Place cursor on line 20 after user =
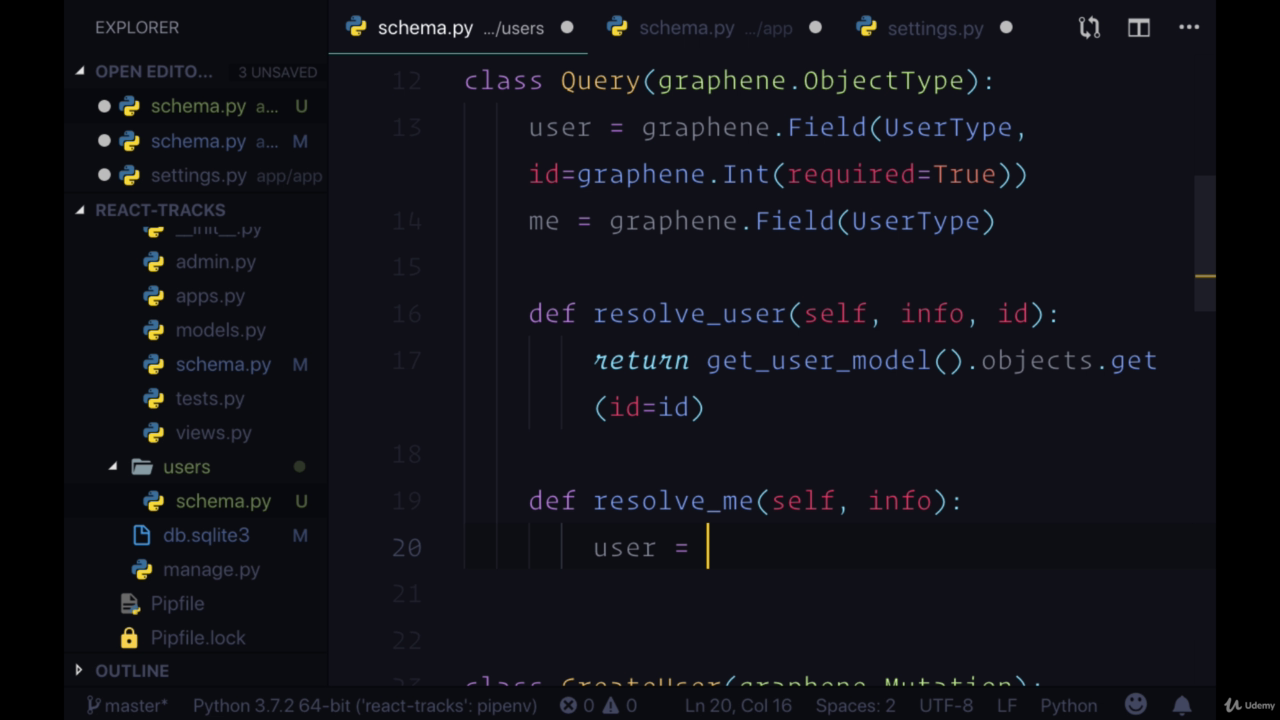1280x720 pixels. 708,548
